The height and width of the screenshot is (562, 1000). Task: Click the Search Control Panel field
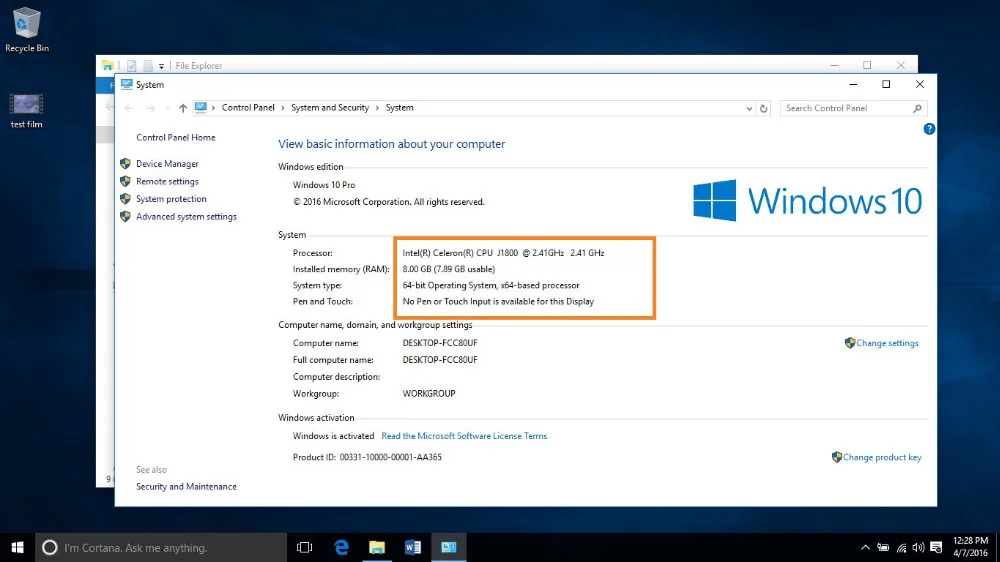click(x=846, y=108)
